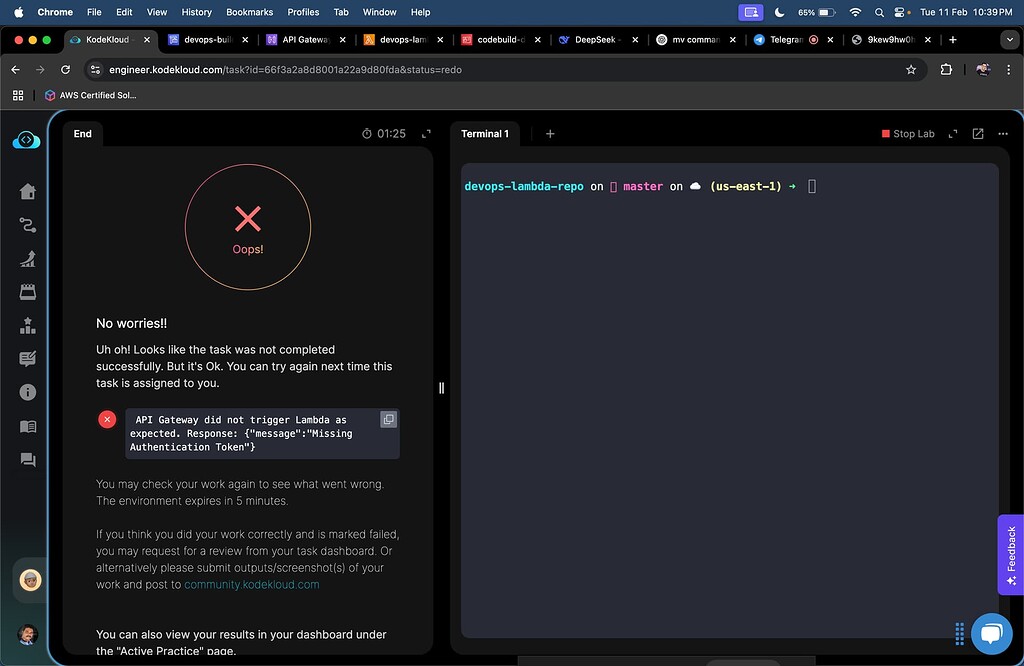Open the Home icon in KodeKloud sidebar
Viewport: 1024px width, 666px height.
pos(27,191)
